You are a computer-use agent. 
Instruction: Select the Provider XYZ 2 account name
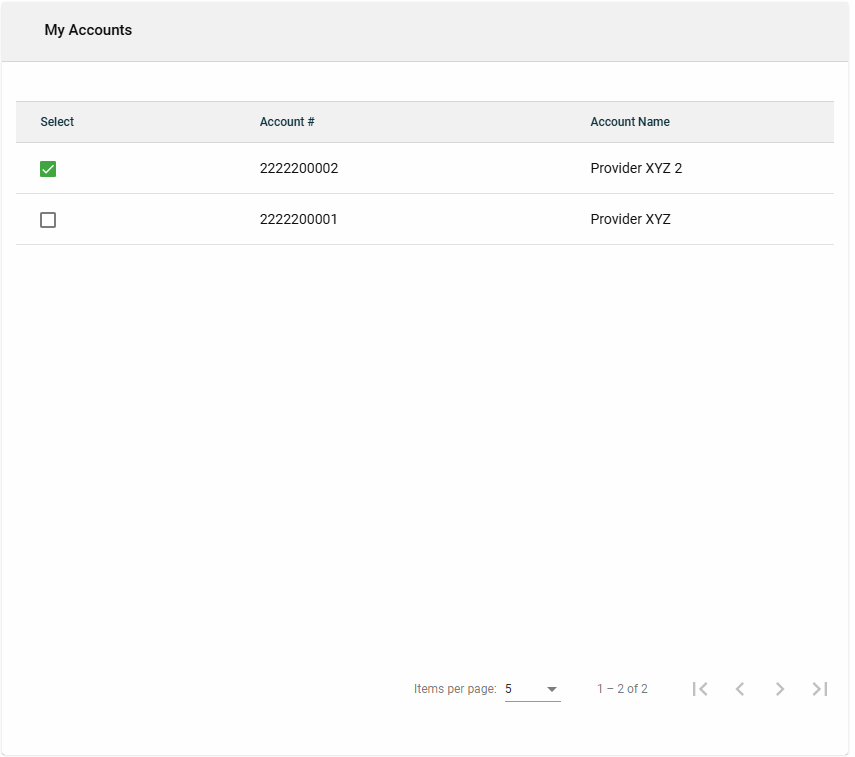coord(636,168)
